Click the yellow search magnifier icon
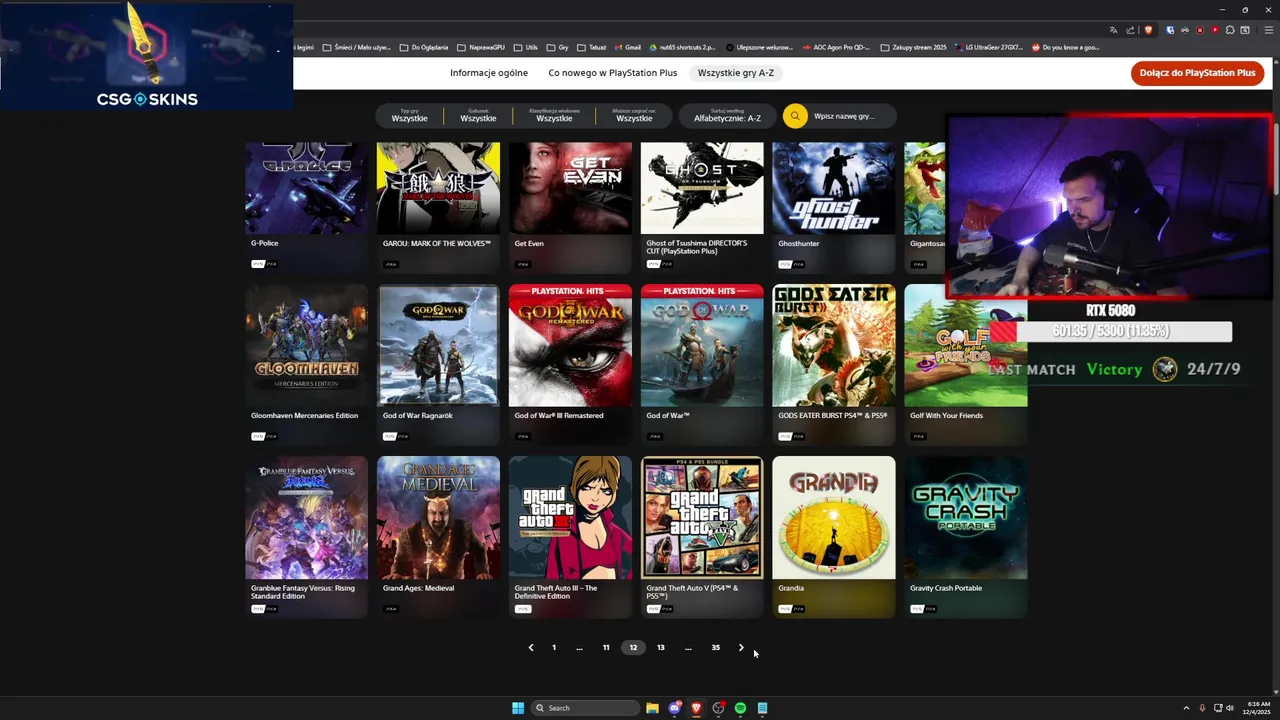Image resolution: width=1280 pixels, height=720 pixels. coord(794,116)
